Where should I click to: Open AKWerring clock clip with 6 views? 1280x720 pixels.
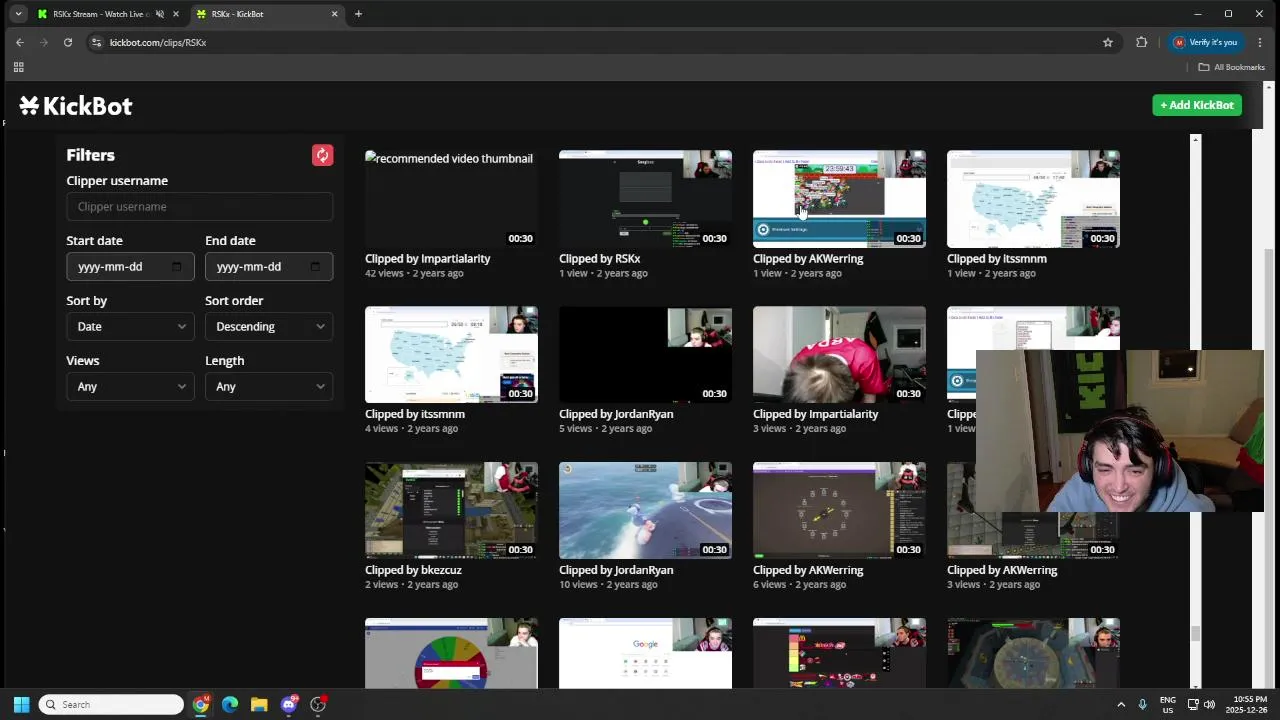(839, 510)
